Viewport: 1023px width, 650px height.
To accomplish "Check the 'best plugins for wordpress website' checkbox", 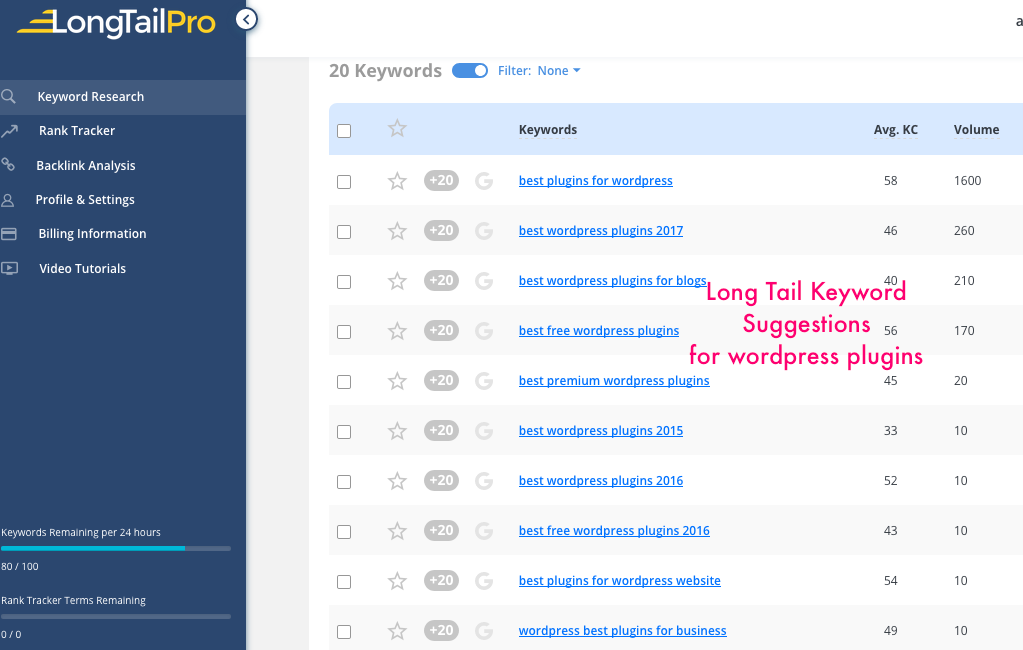I will pos(344,582).
